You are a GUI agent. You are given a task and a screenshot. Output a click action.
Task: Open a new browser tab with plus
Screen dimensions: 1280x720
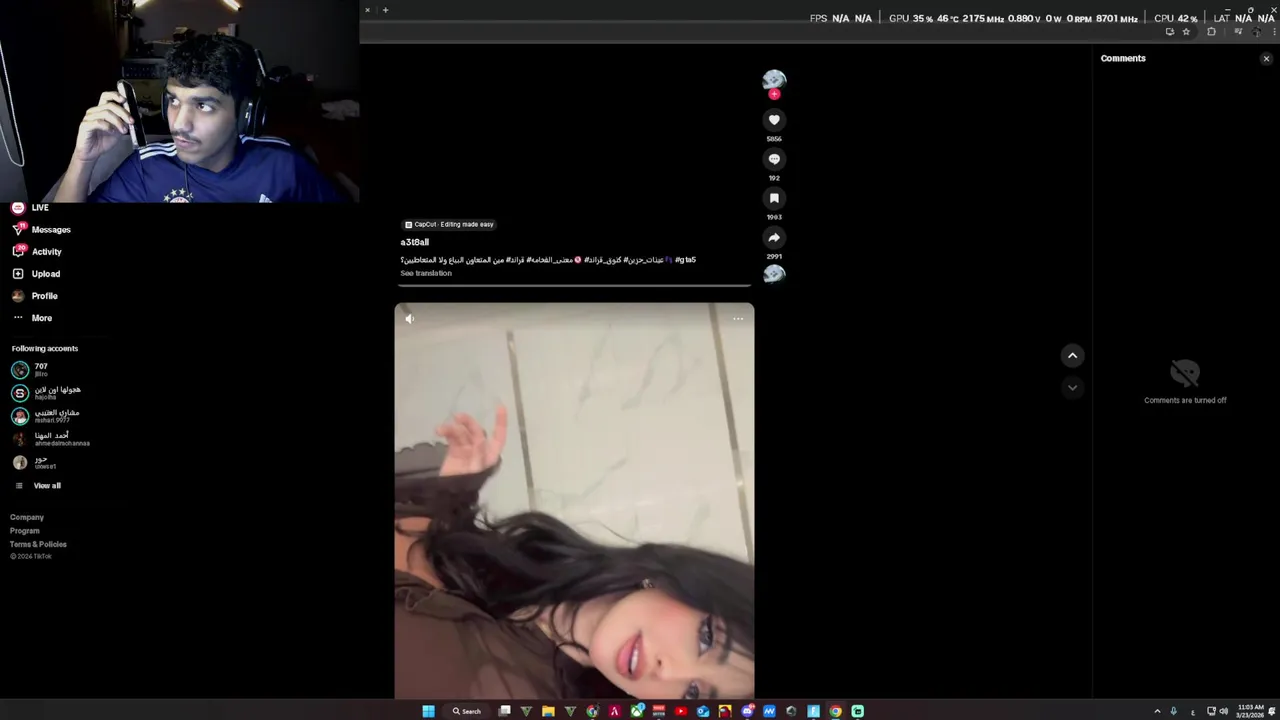(x=385, y=10)
